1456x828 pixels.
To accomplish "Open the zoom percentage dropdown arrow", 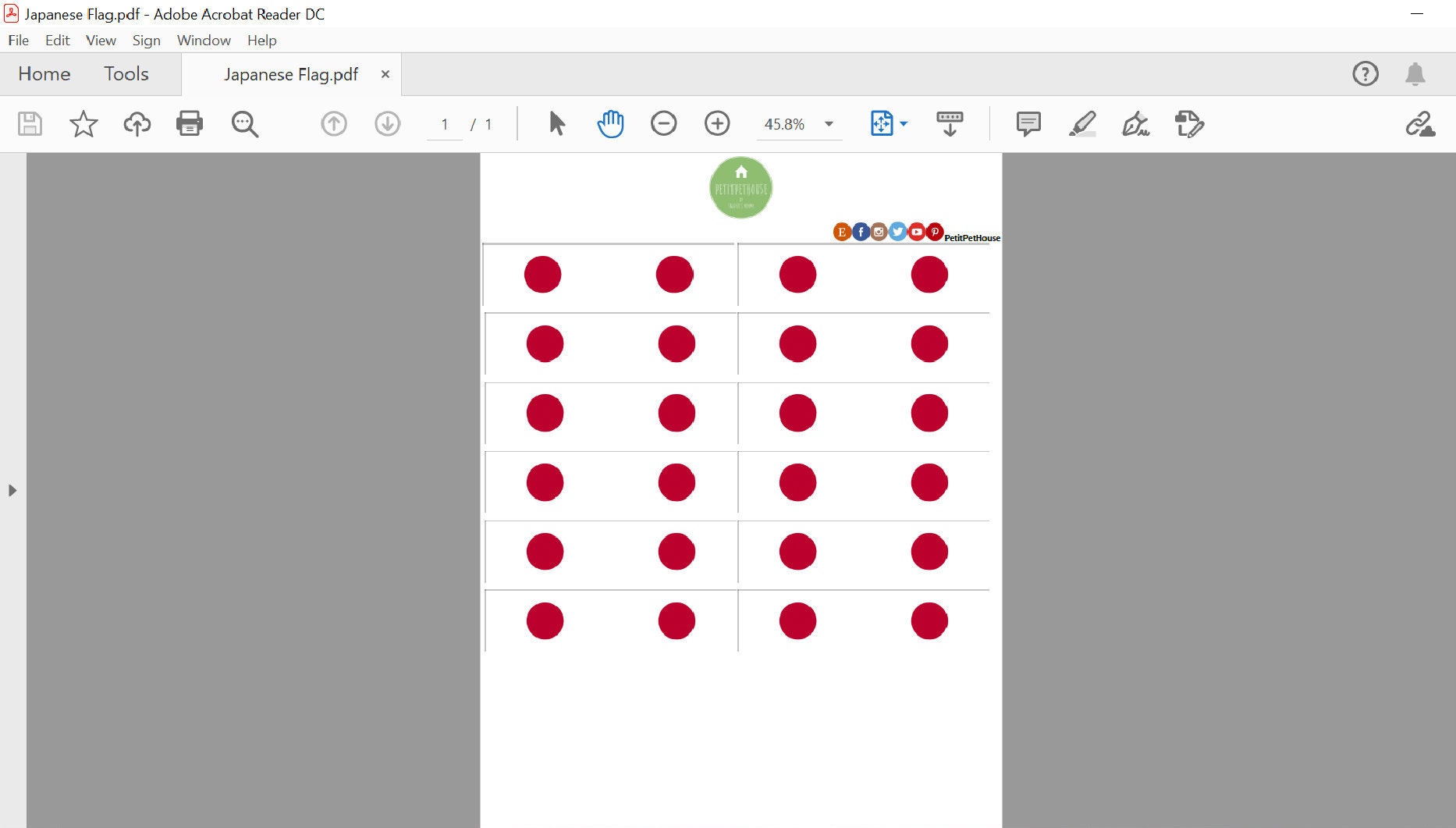I will [x=829, y=124].
